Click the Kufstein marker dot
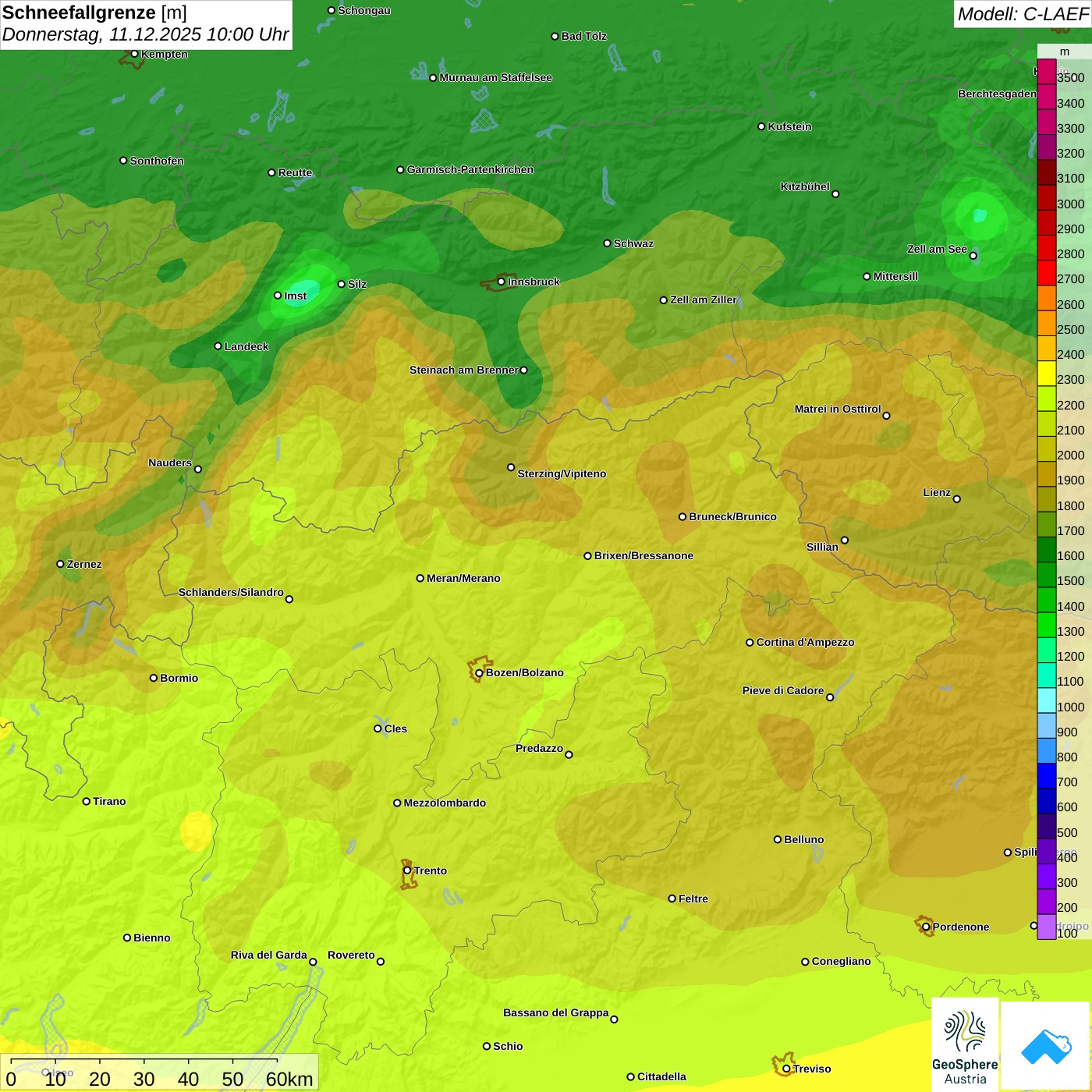The height and width of the screenshot is (1092, 1092). click(x=761, y=126)
